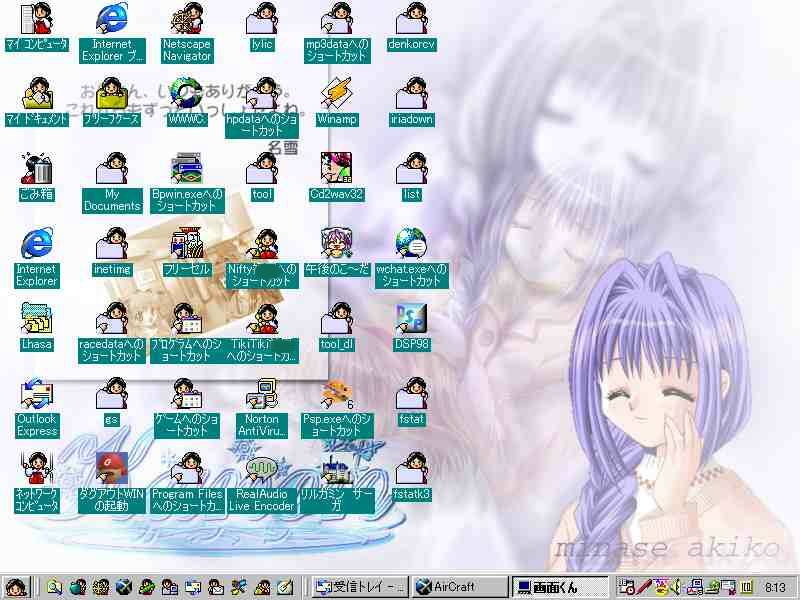This screenshot has width=800, height=600.
Task: Open the ごみ箱 recycle bin icon
Action: tap(37, 170)
